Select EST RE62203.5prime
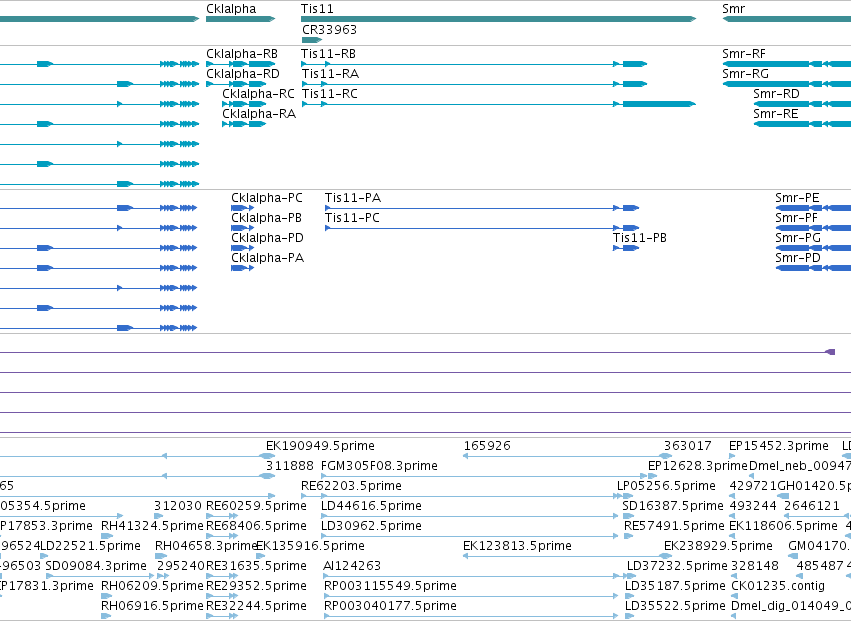Viewport: 851px width, 621px height. [352, 486]
